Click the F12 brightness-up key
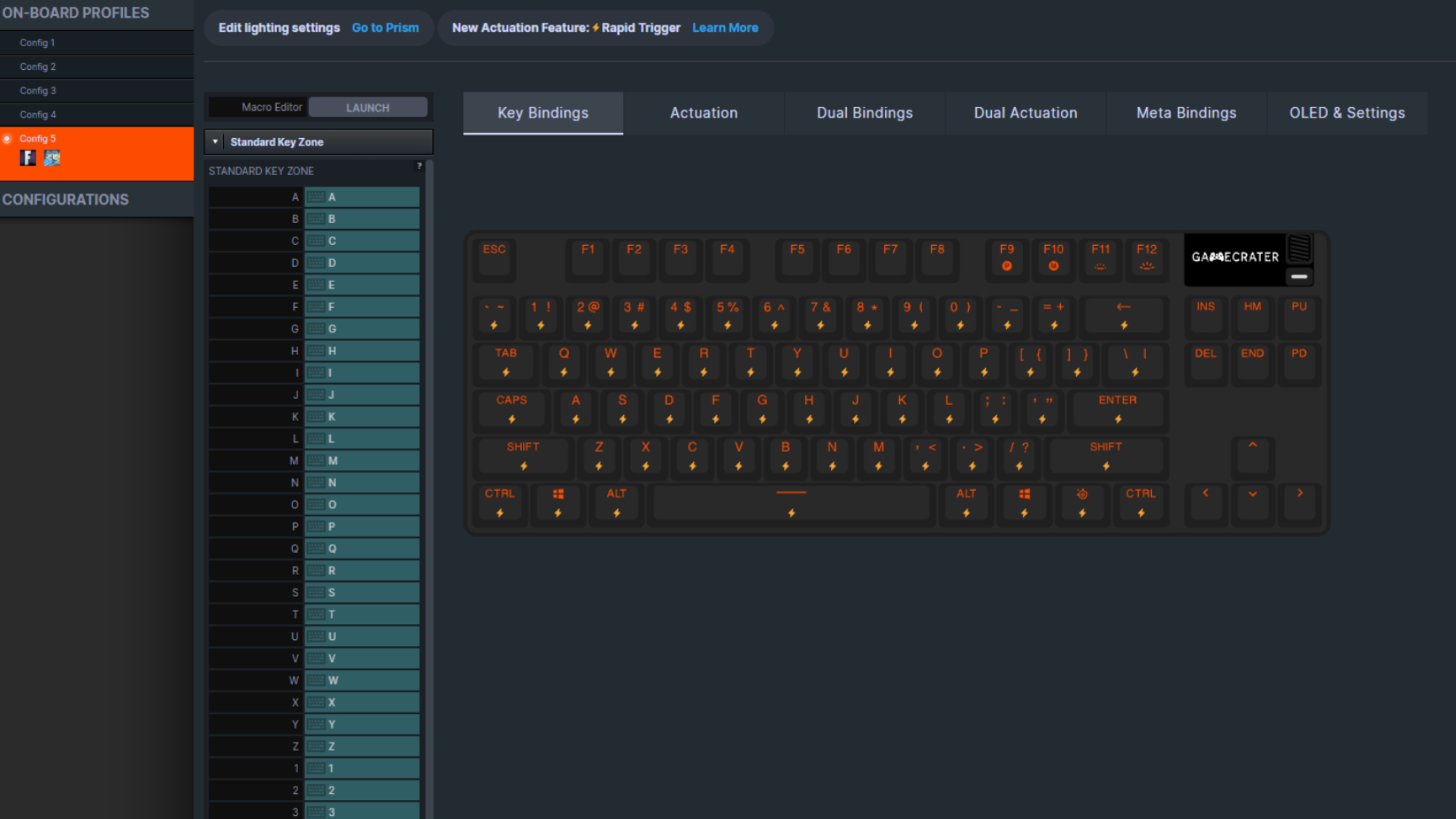Image resolution: width=1456 pixels, height=819 pixels. [x=1147, y=259]
